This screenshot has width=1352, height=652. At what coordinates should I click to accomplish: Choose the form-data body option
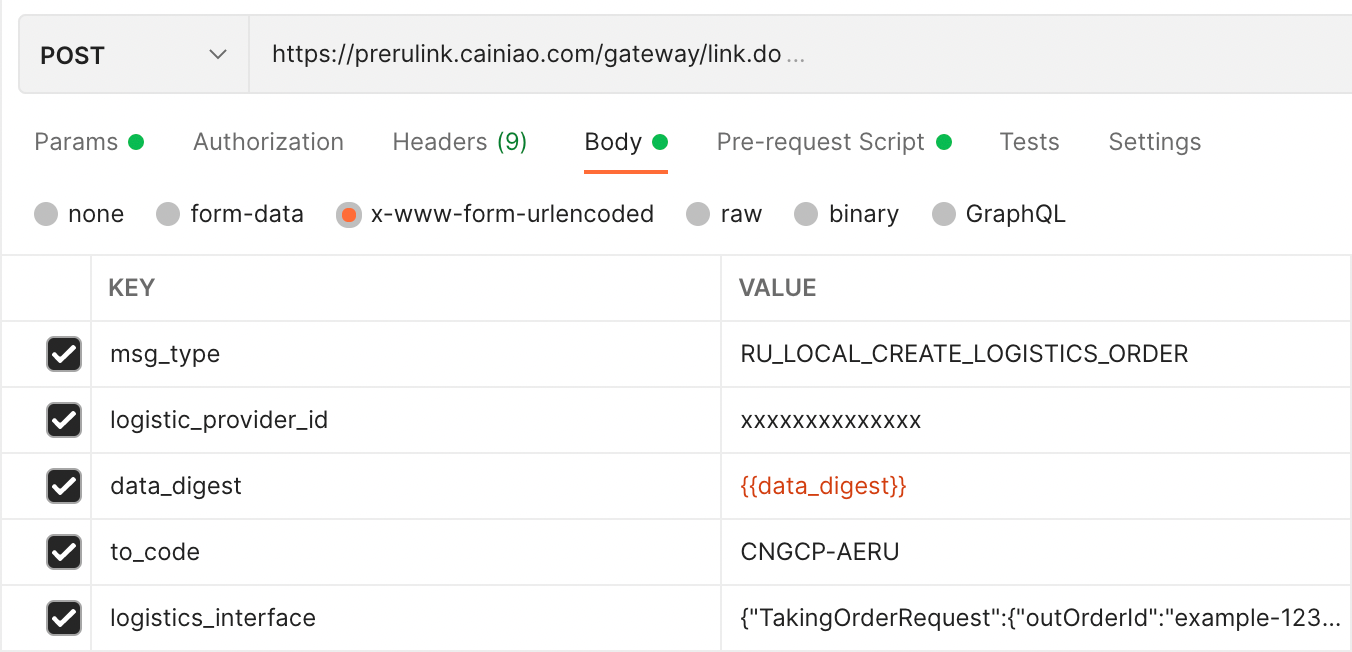pyautogui.click(x=168, y=214)
